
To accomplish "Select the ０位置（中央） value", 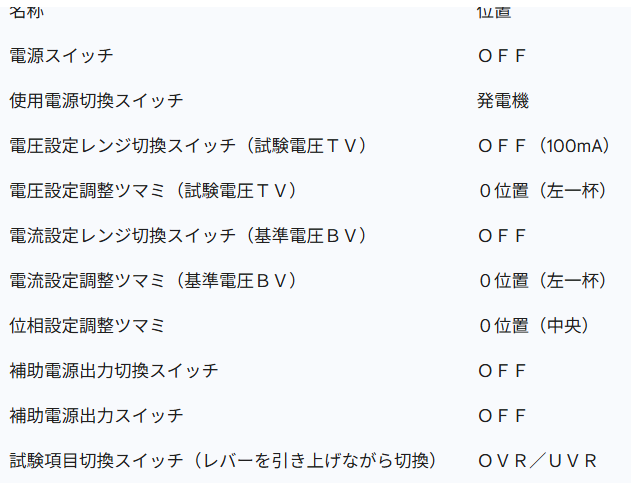I will coord(534,325).
